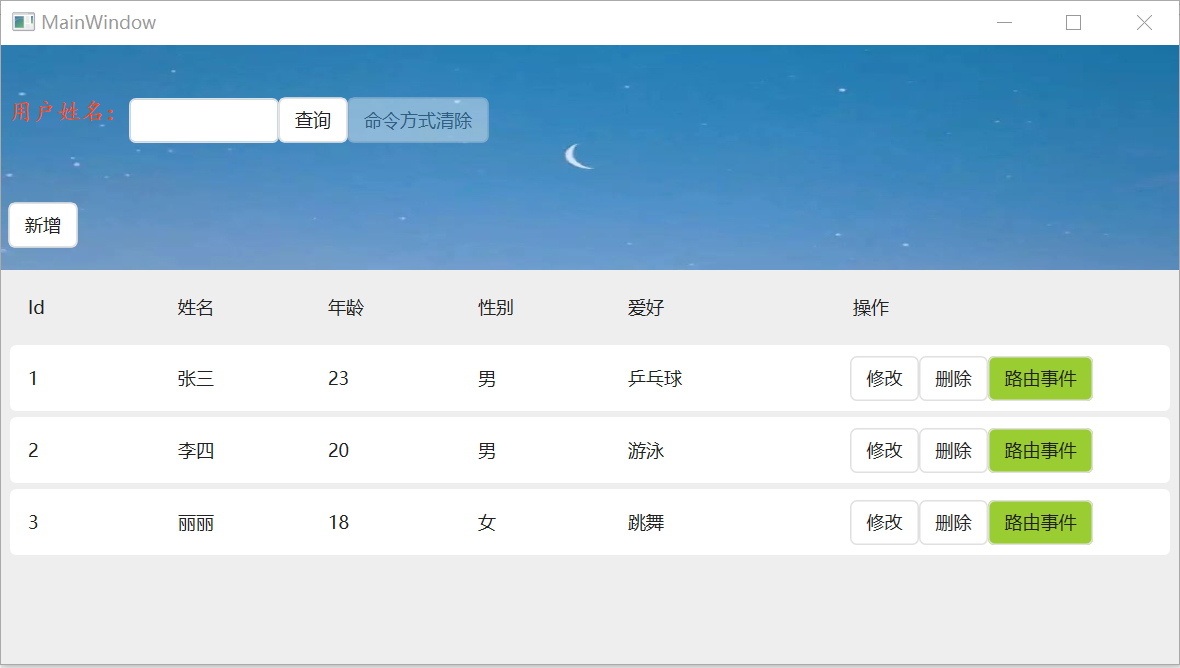Click 删除 on row for 李四
Viewport: 1180px width, 668px height.
click(x=952, y=450)
